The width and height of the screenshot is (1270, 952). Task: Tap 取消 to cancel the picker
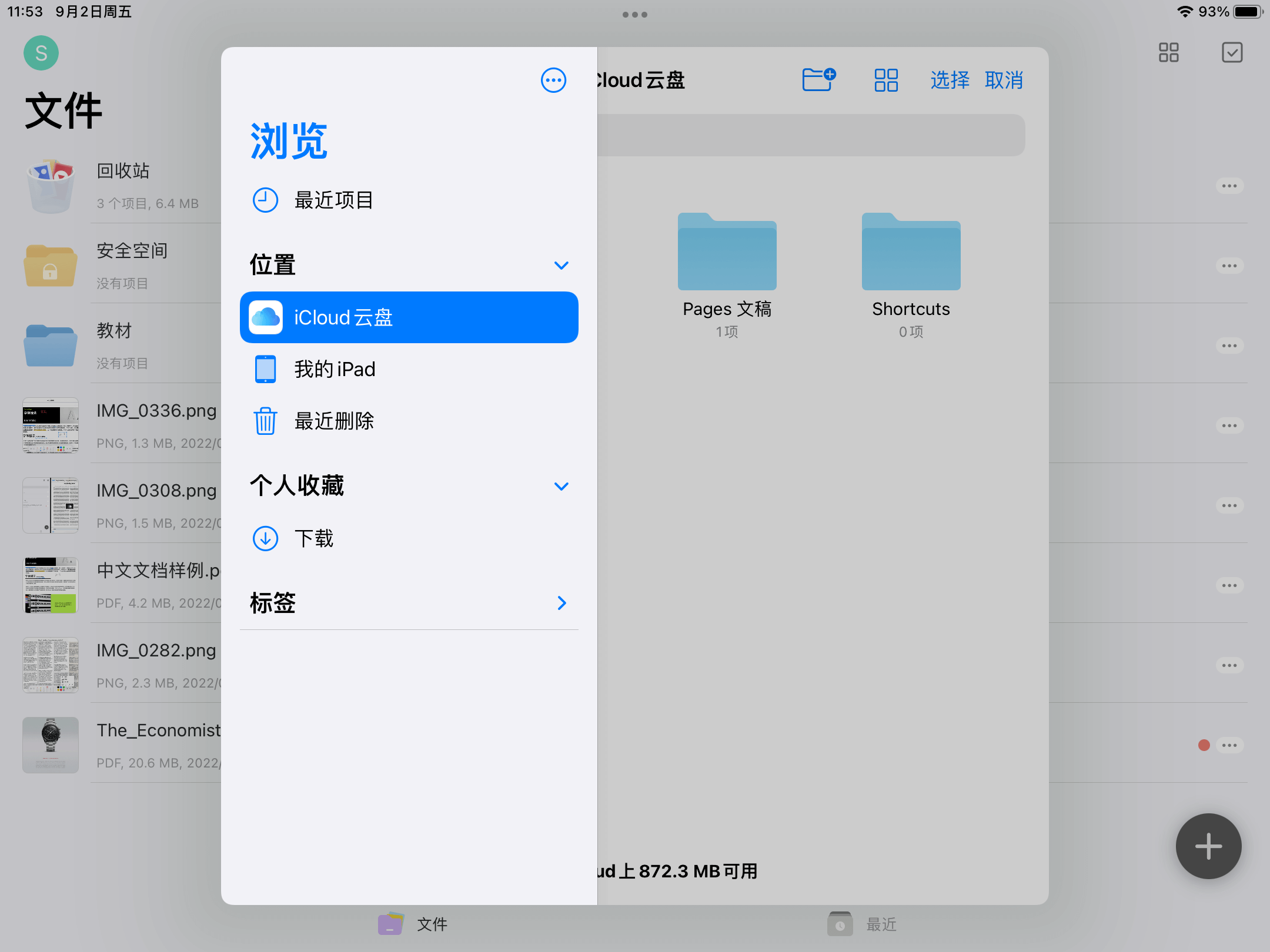tap(1004, 80)
